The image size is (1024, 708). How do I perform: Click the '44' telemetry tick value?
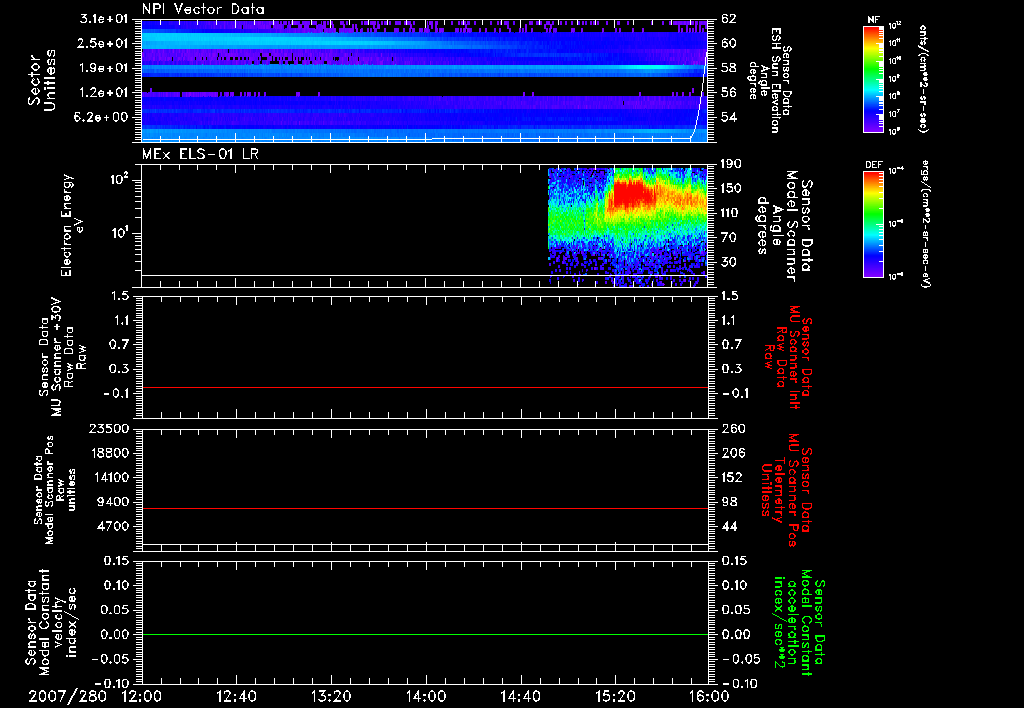(x=728, y=526)
